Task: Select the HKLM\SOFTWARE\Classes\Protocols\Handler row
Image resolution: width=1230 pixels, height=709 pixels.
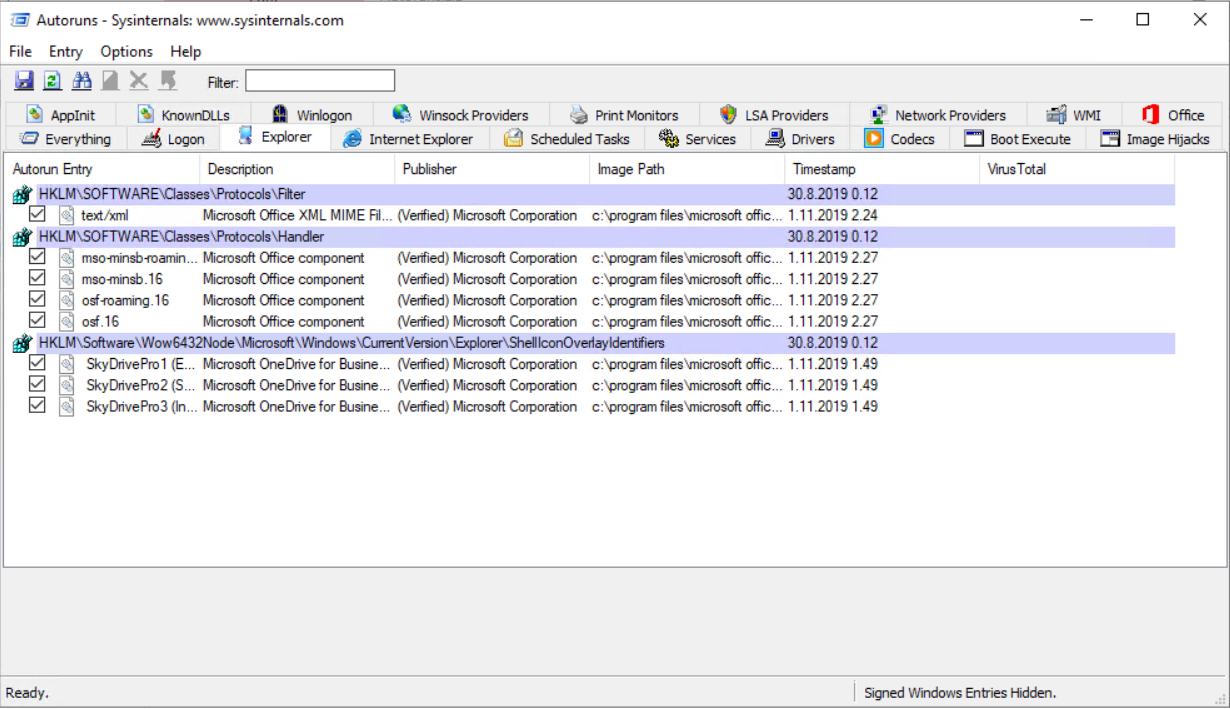Action: click(x=590, y=237)
